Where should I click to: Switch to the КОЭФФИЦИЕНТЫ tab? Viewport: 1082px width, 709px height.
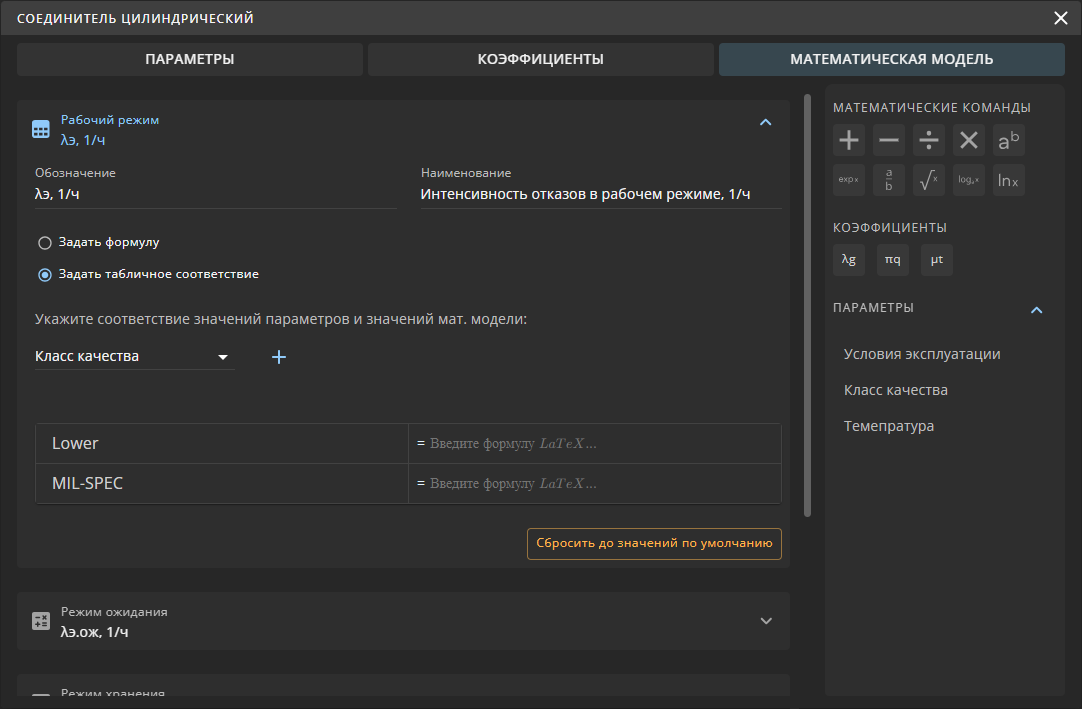(541, 59)
